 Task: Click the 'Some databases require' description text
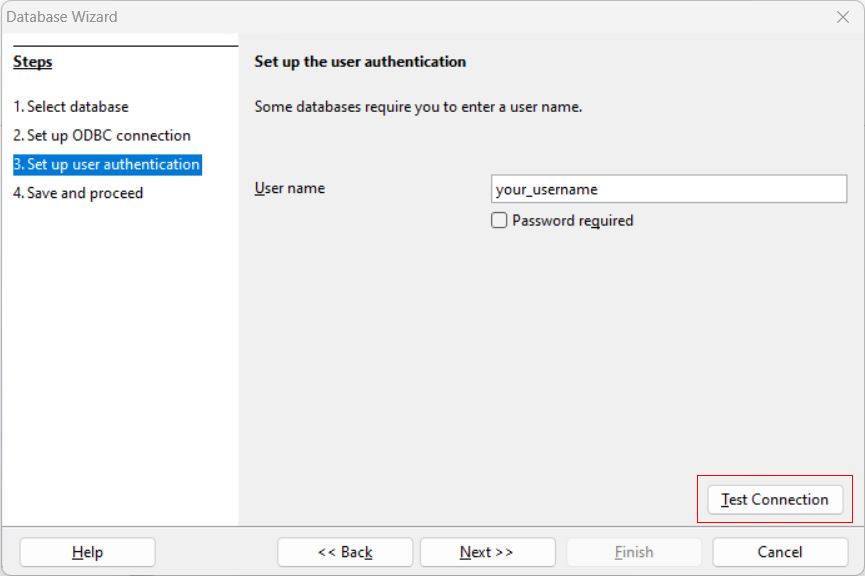418,107
